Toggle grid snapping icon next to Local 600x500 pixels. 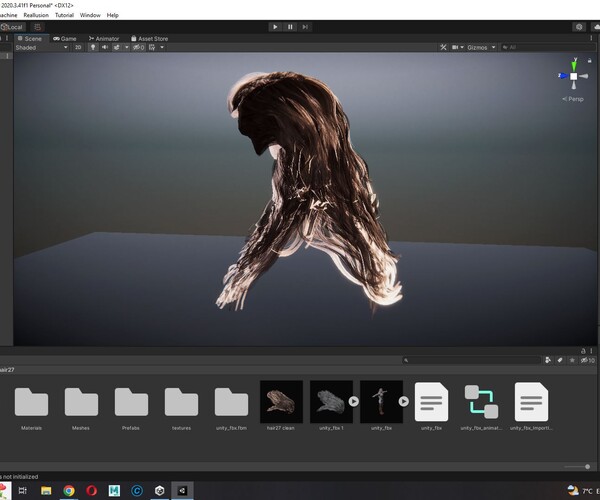click(37, 27)
